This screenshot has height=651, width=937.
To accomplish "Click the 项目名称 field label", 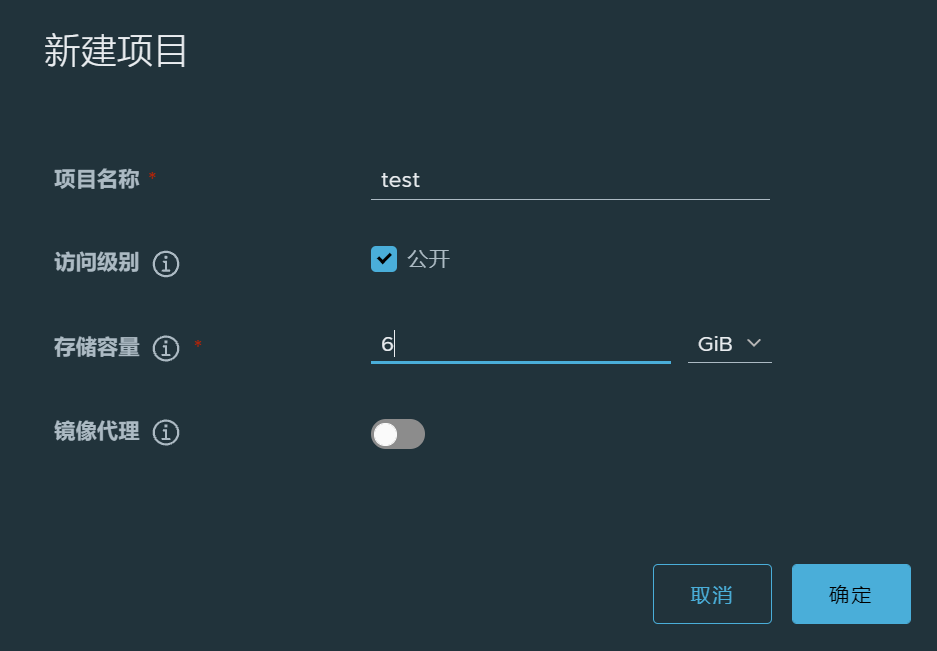I will 97,179.
